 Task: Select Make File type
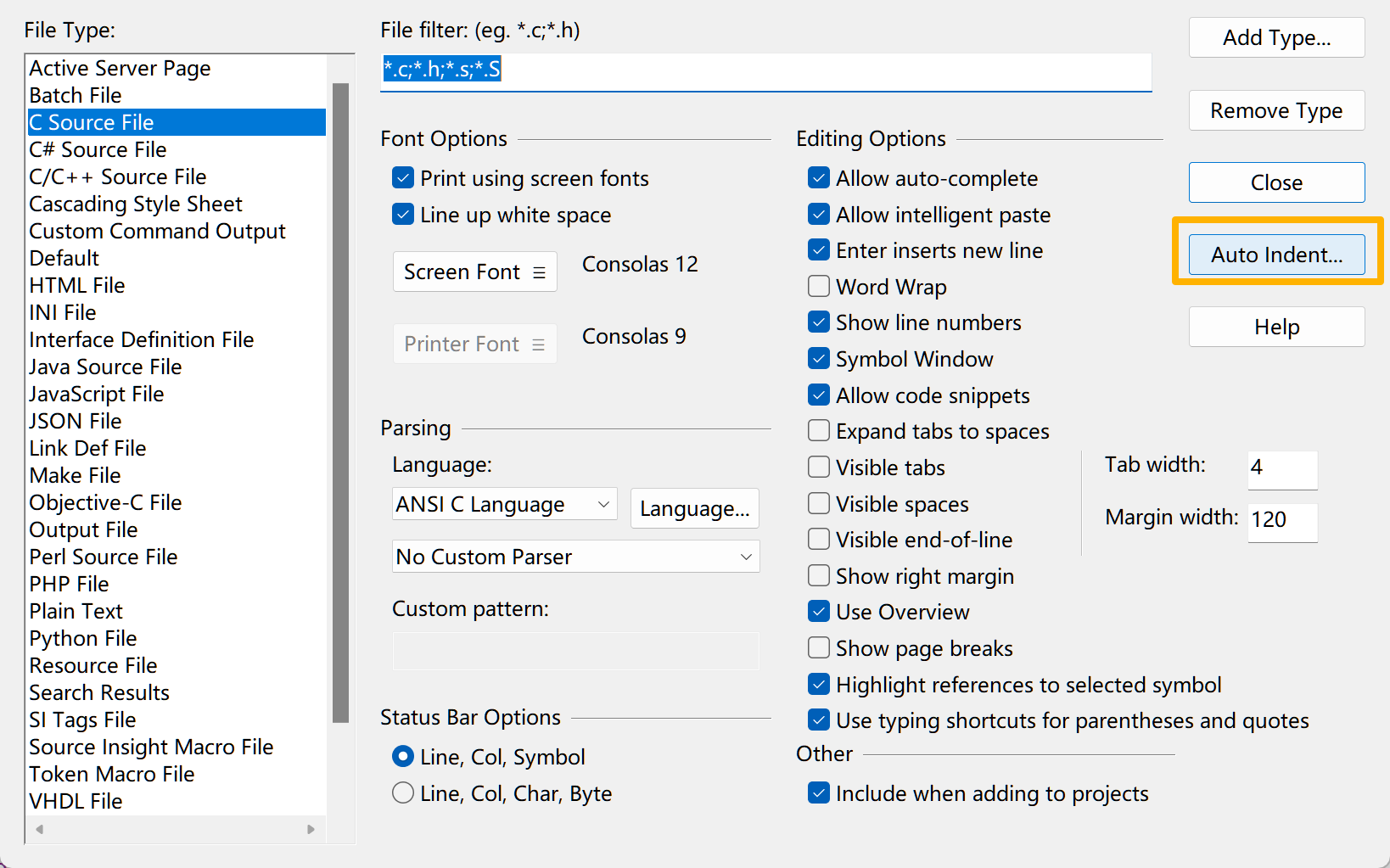(177, 475)
